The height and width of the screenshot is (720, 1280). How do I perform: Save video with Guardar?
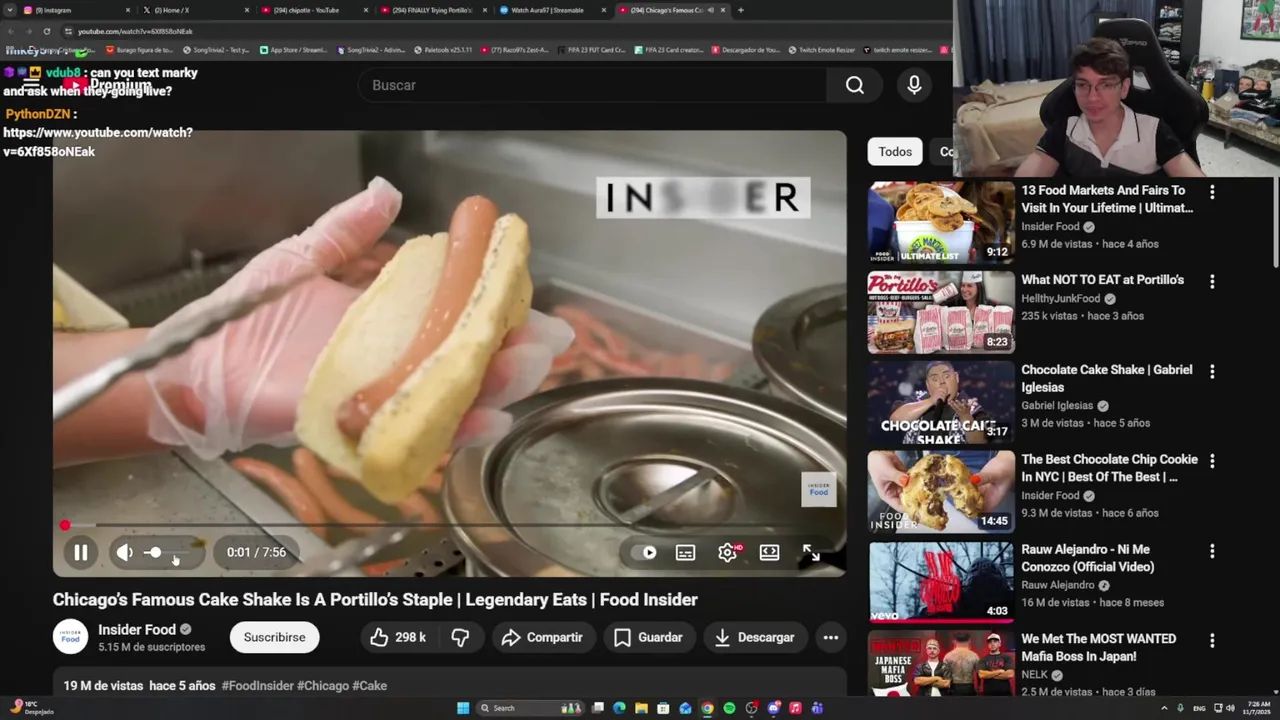(x=648, y=637)
